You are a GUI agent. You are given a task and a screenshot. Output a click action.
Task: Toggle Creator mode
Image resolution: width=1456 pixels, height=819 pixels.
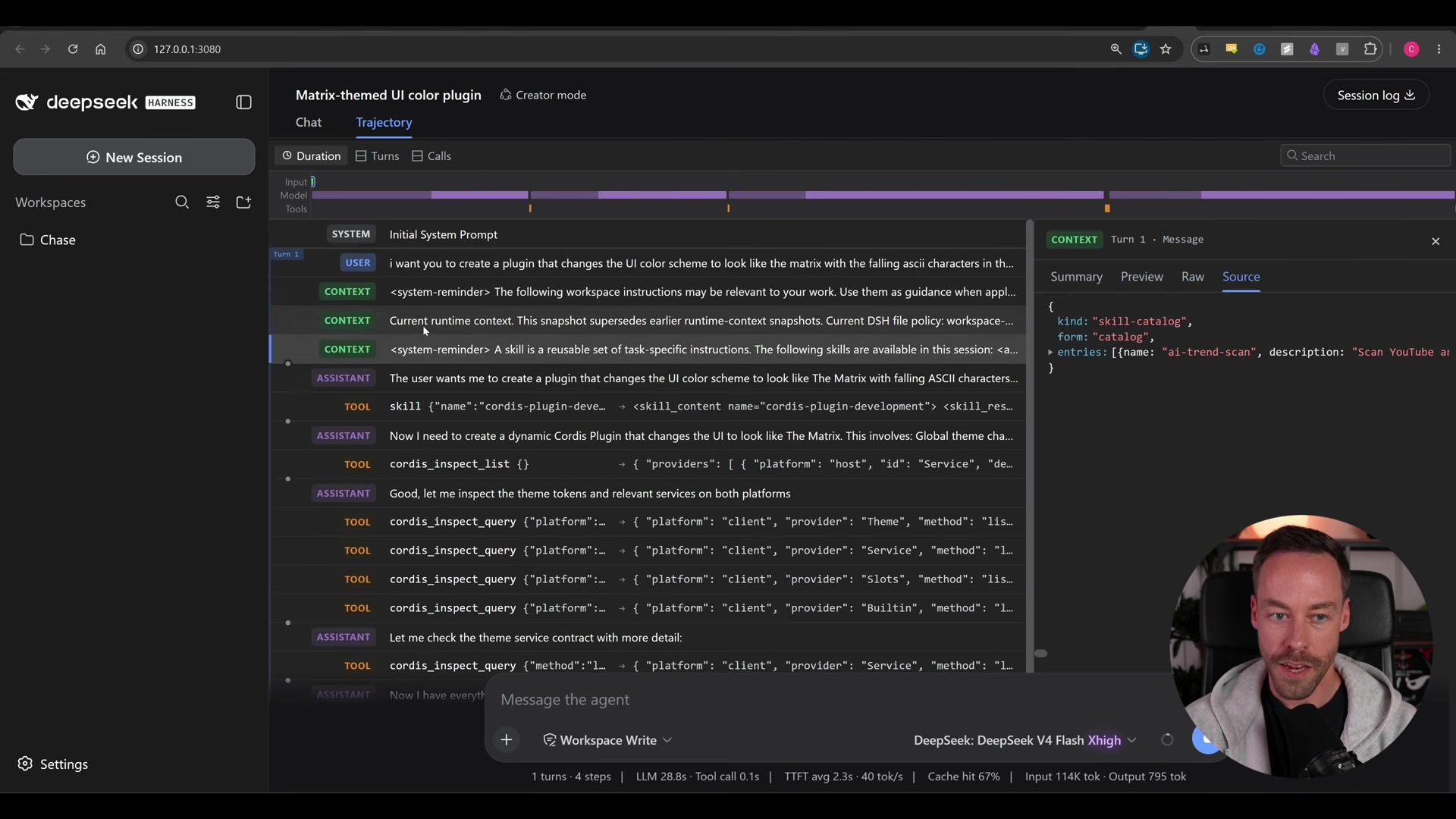pos(543,95)
